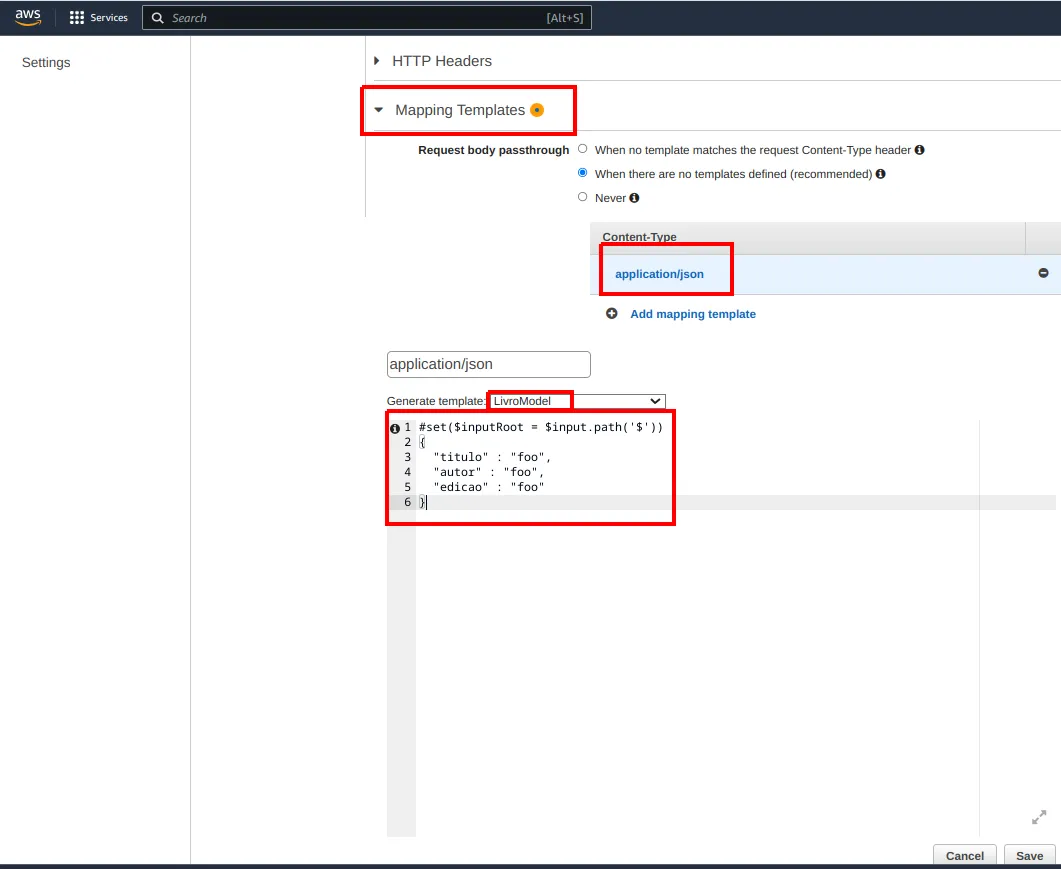Open the AWS console home logo
Viewport: 1061px width, 869px height.
click(28, 18)
